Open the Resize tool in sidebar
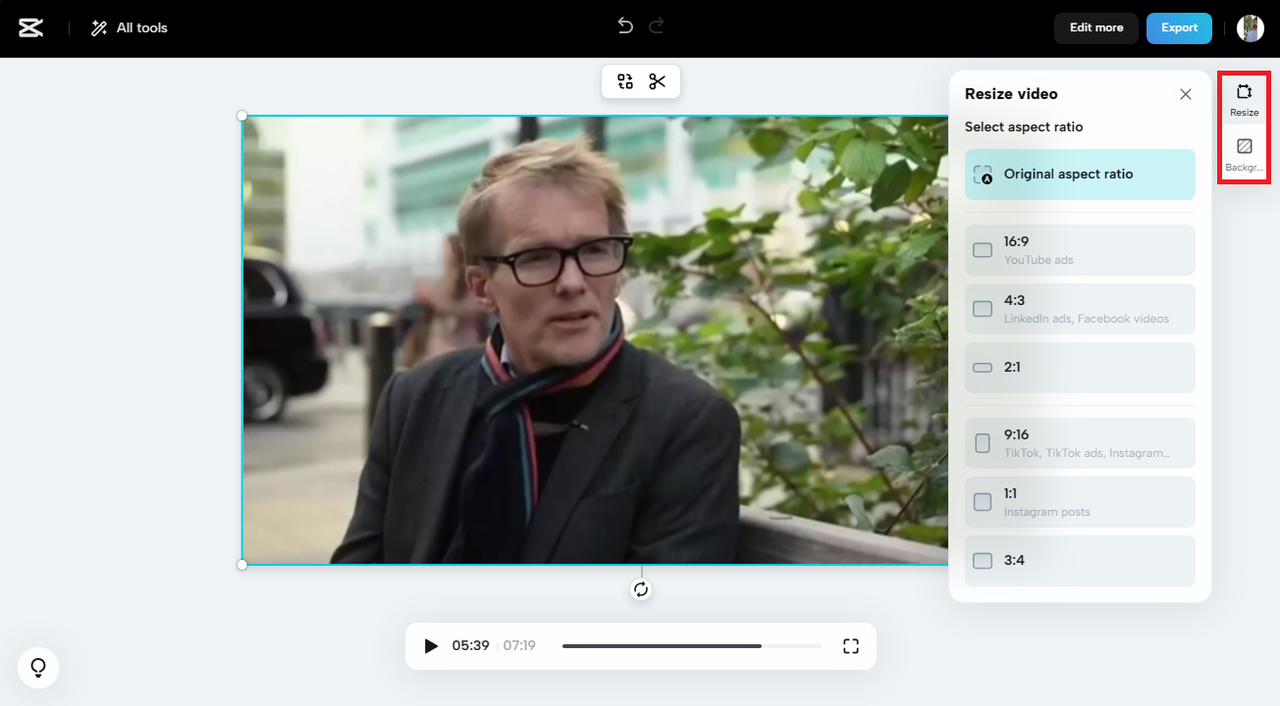This screenshot has width=1280, height=706. click(1244, 100)
